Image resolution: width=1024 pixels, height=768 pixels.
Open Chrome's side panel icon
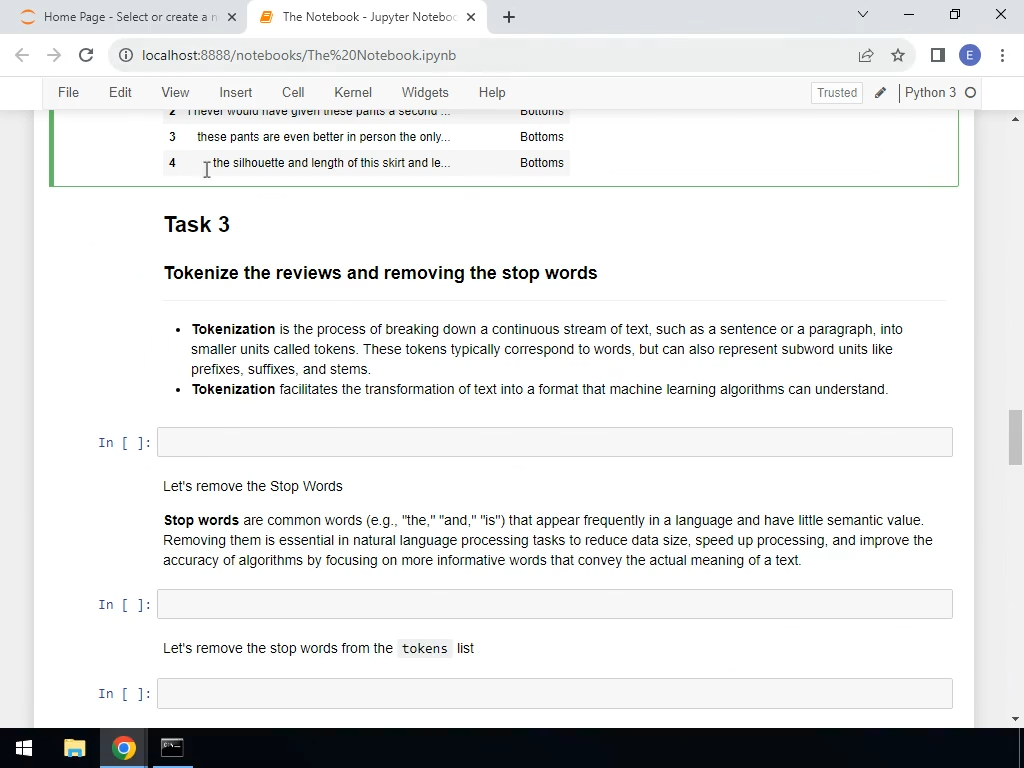937,55
